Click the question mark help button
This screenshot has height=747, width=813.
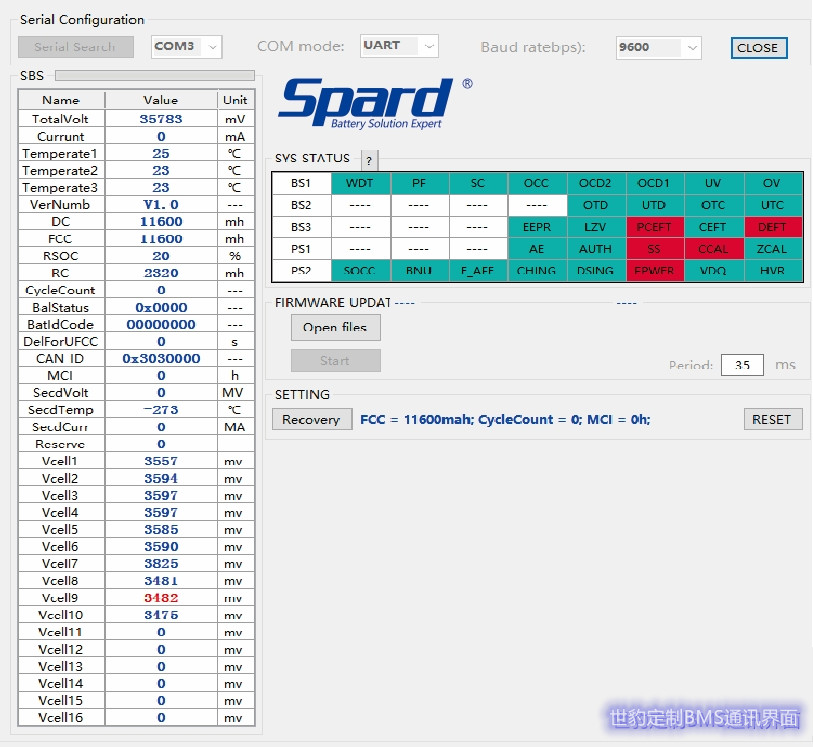pos(369,161)
